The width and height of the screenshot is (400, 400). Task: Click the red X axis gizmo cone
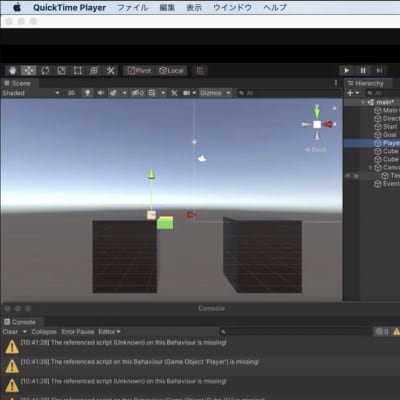tap(328, 124)
